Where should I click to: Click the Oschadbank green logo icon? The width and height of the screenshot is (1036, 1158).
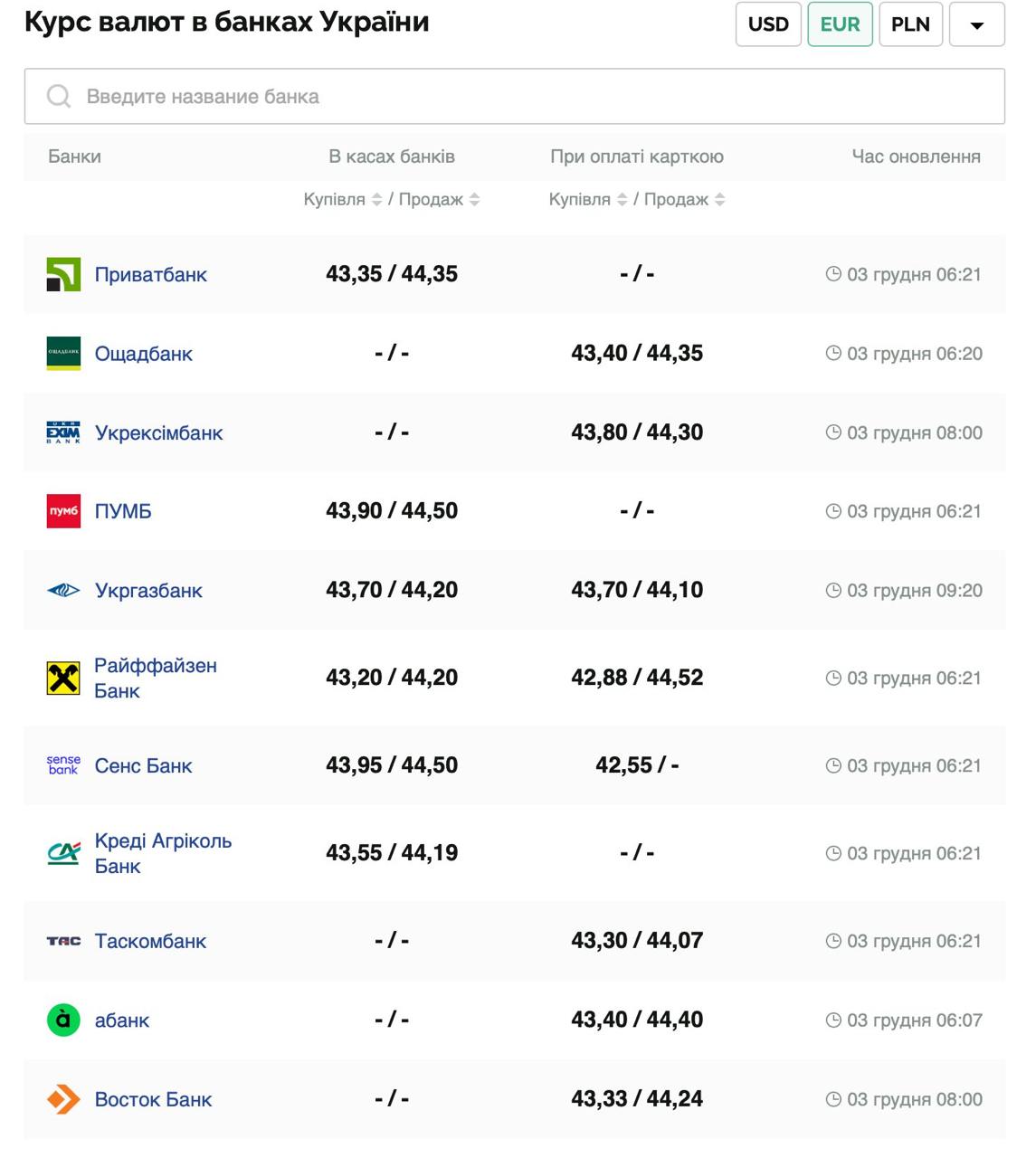(x=63, y=353)
